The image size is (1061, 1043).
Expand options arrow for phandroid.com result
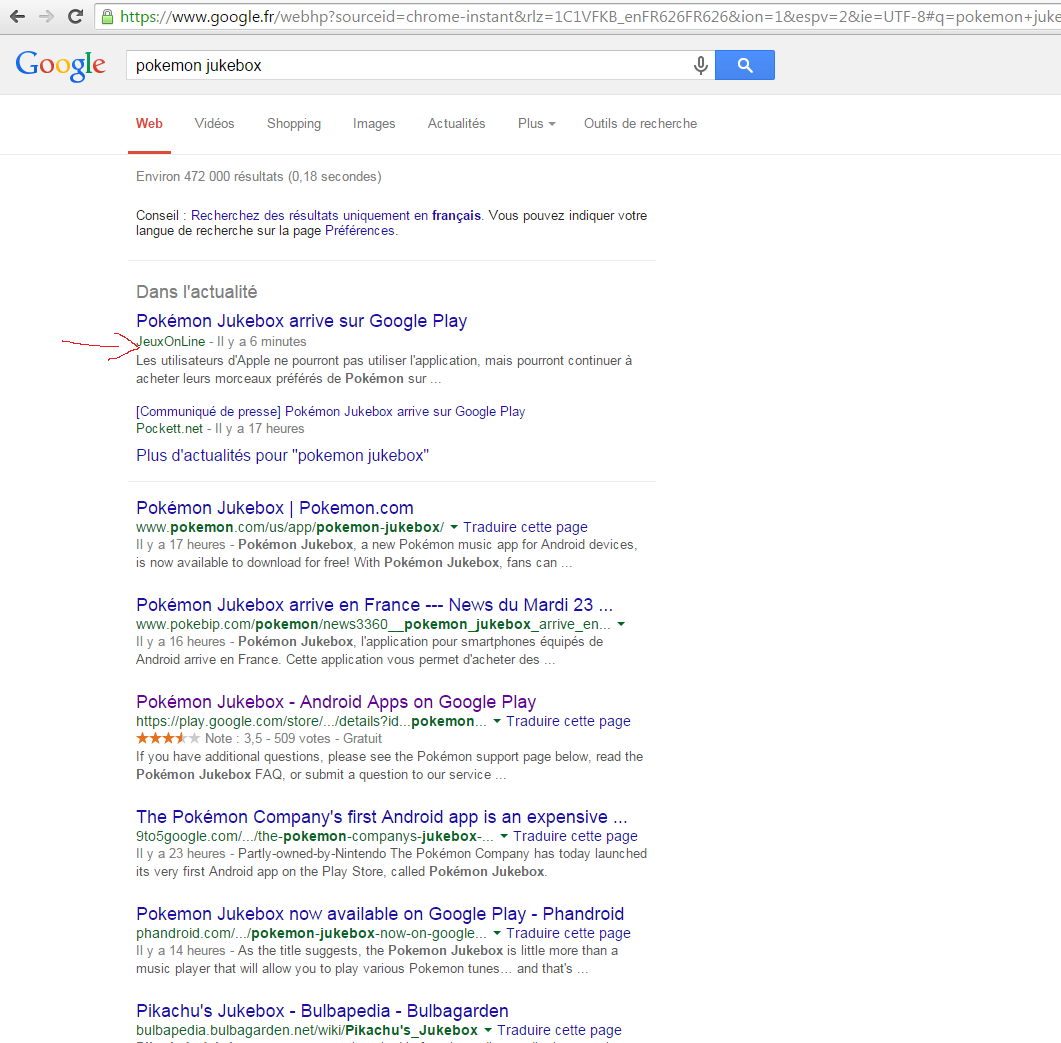tap(497, 933)
